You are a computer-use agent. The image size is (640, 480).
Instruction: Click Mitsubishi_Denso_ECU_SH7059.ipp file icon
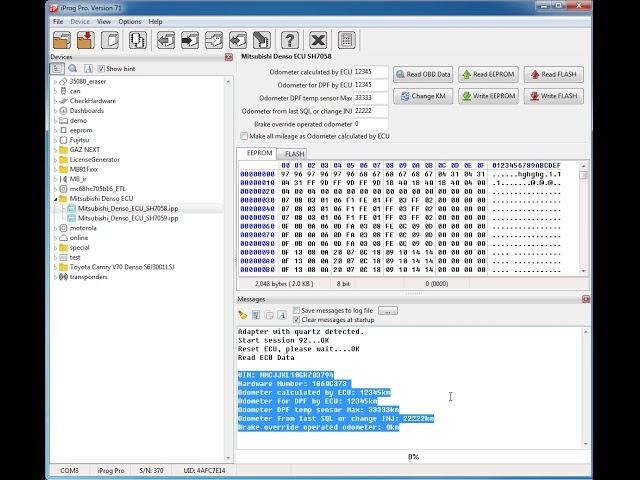(x=71, y=218)
